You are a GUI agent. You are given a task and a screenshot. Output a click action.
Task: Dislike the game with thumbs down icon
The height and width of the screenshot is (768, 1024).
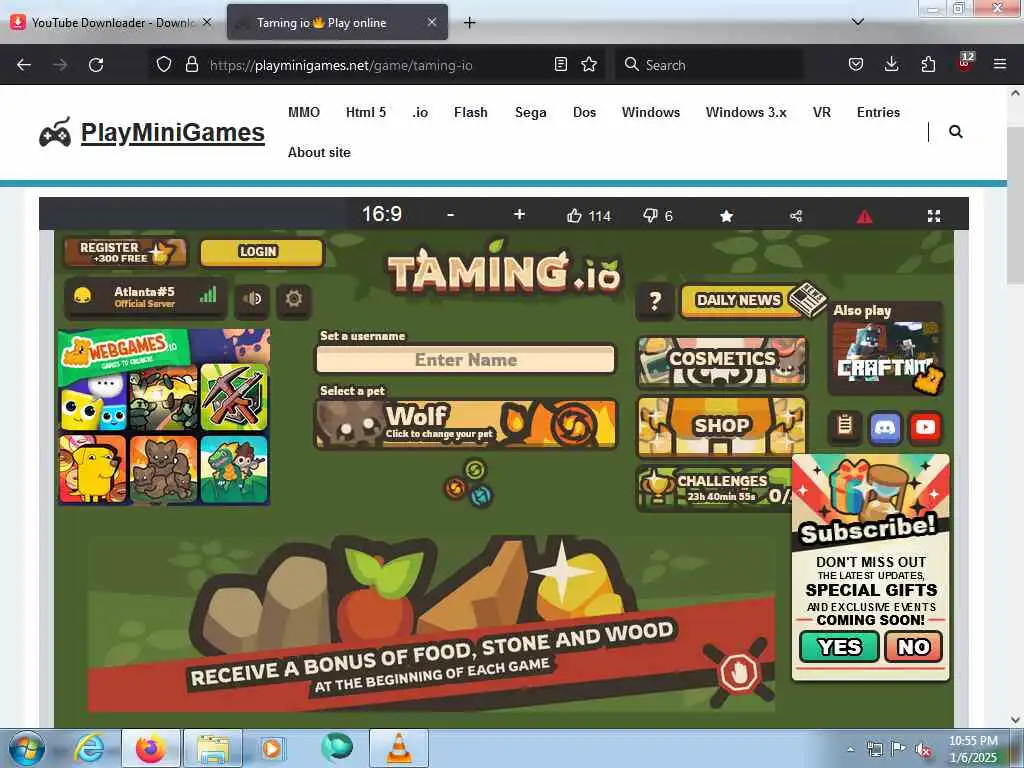point(650,215)
